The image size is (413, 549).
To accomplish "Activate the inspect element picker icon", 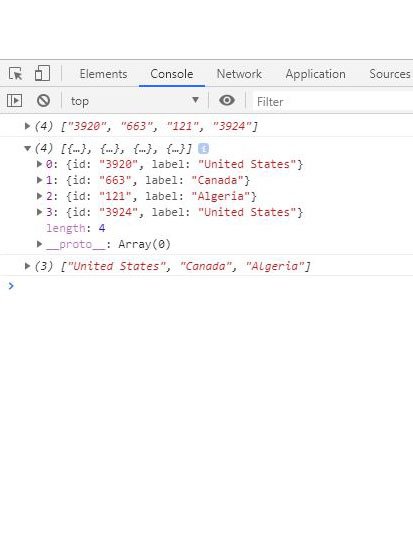I will click(x=15, y=74).
